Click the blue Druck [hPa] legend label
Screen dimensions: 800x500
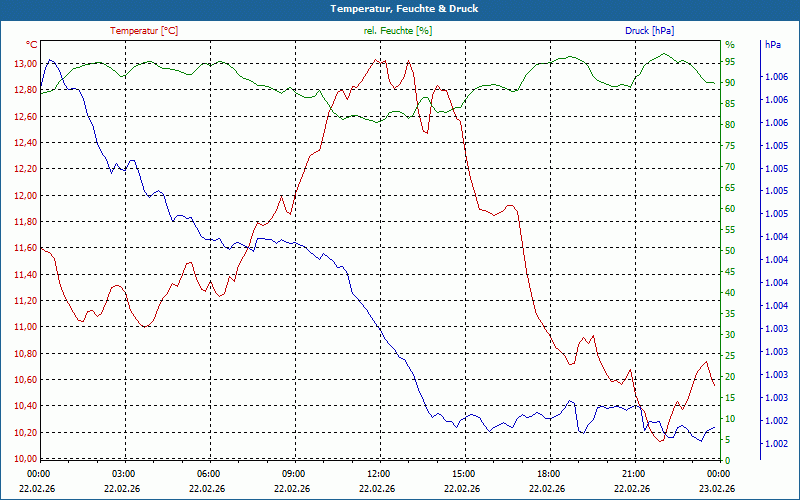(649, 31)
